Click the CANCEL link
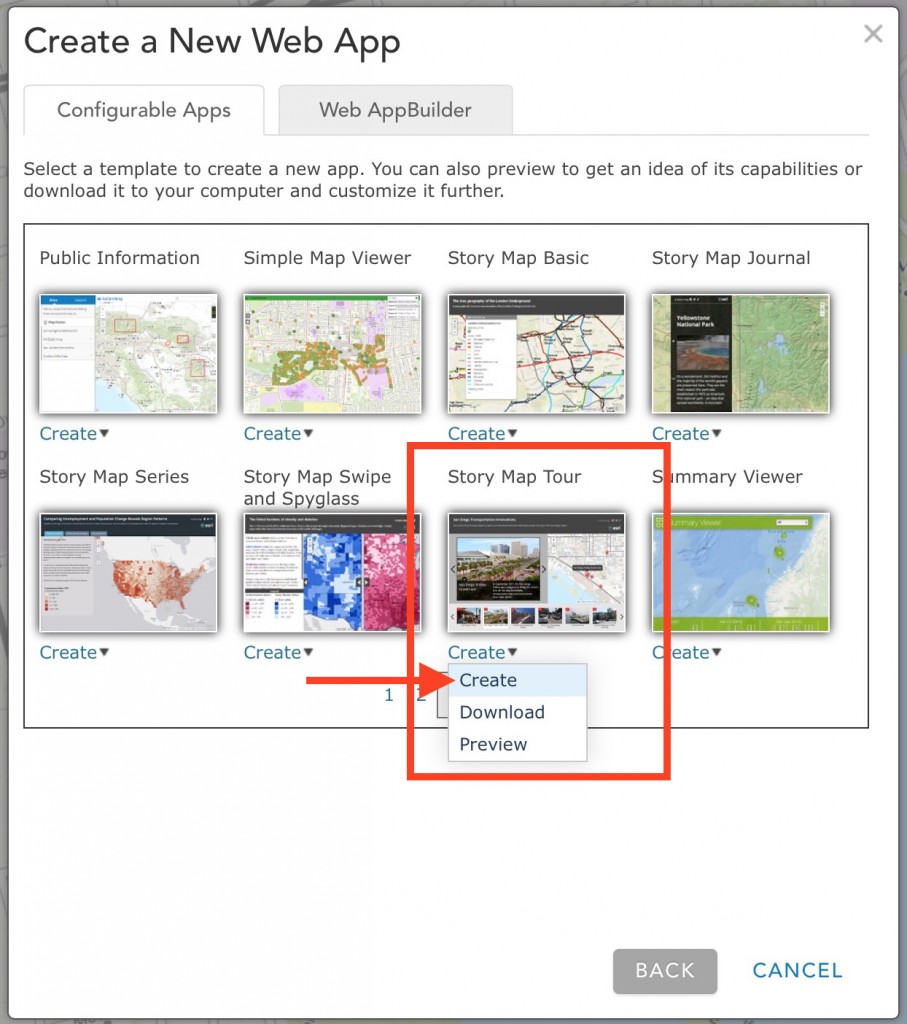 (797, 971)
